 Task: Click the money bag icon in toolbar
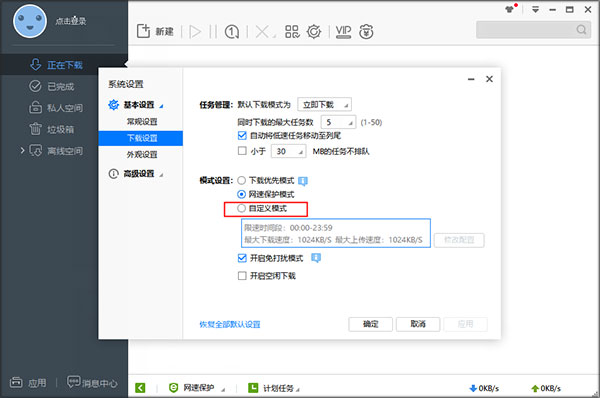pyautogui.click(x=366, y=31)
